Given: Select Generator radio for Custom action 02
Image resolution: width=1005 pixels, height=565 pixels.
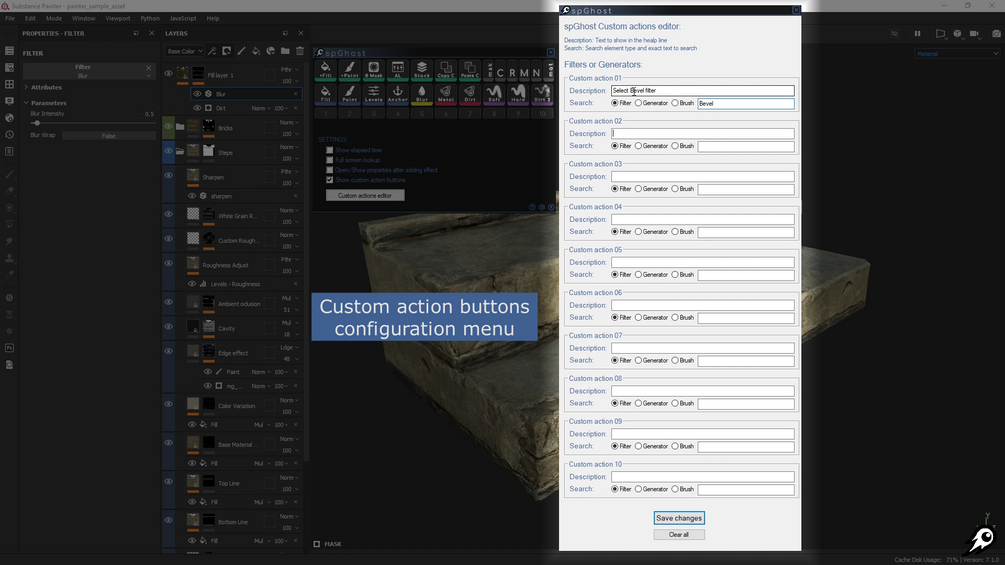Looking at the screenshot, I should [x=638, y=146].
